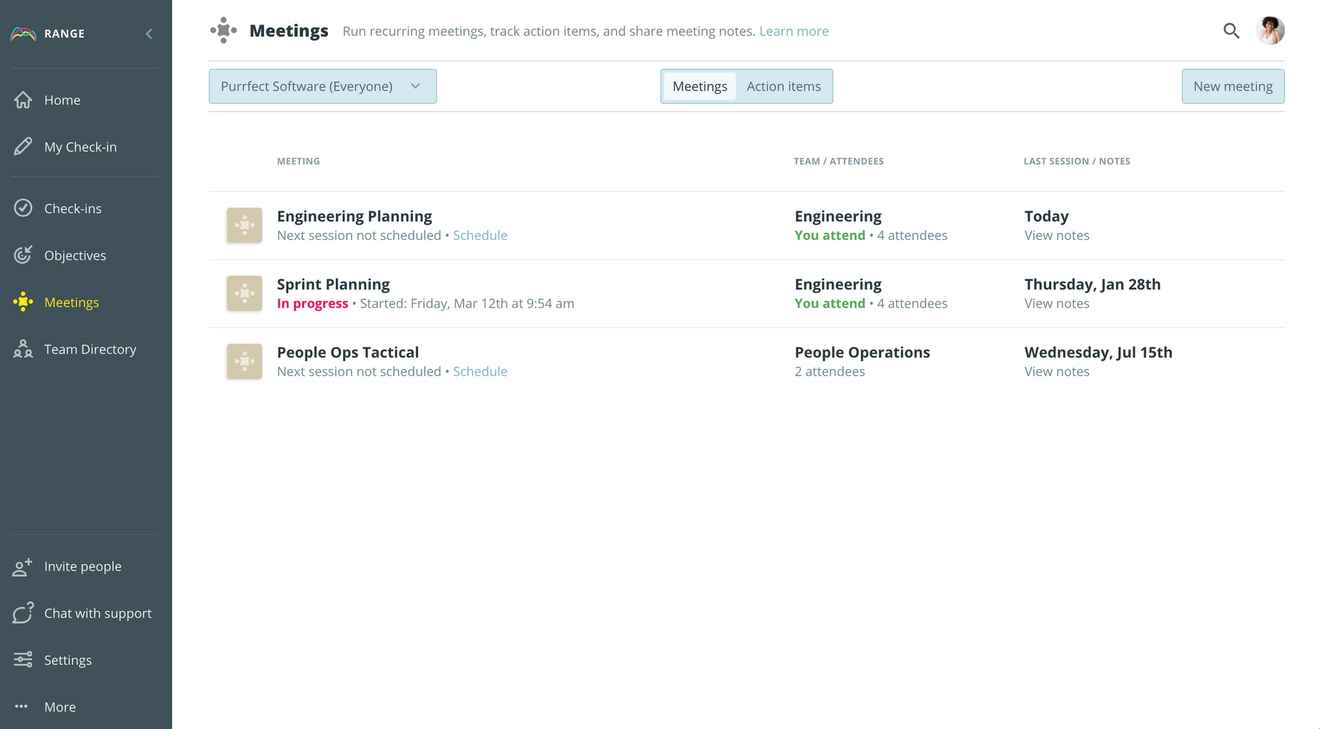Screen dimensions: 1320x729
Task: Switch to the Action items tab
Action: point(783,86)
